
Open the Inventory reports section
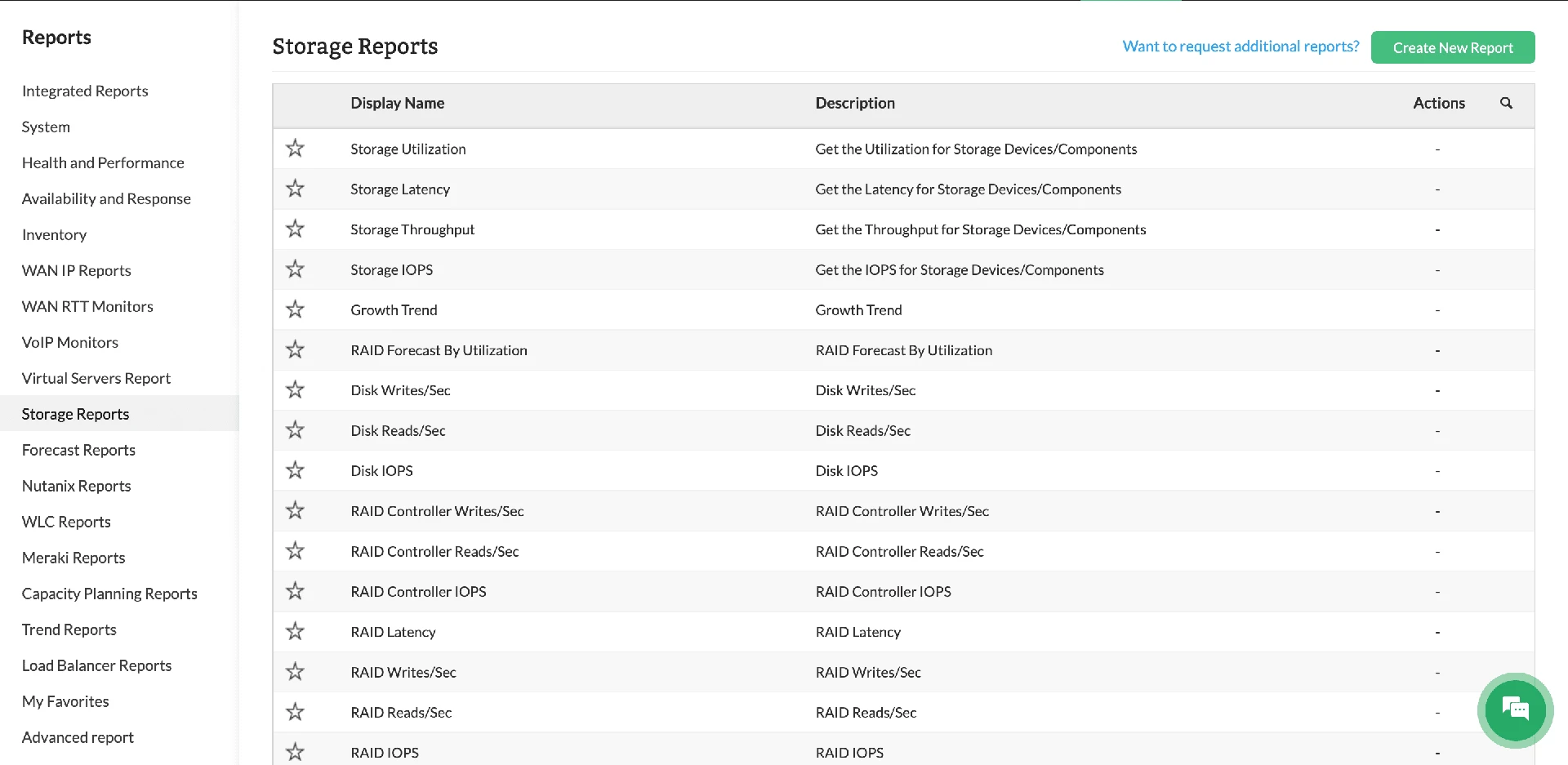[54, 234]
